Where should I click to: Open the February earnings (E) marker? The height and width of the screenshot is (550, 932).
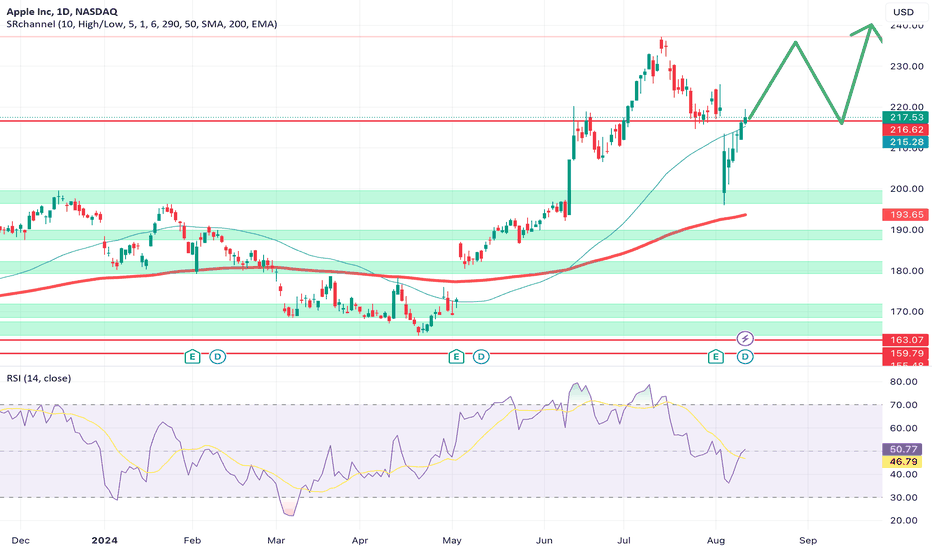(x=192, y=357)
